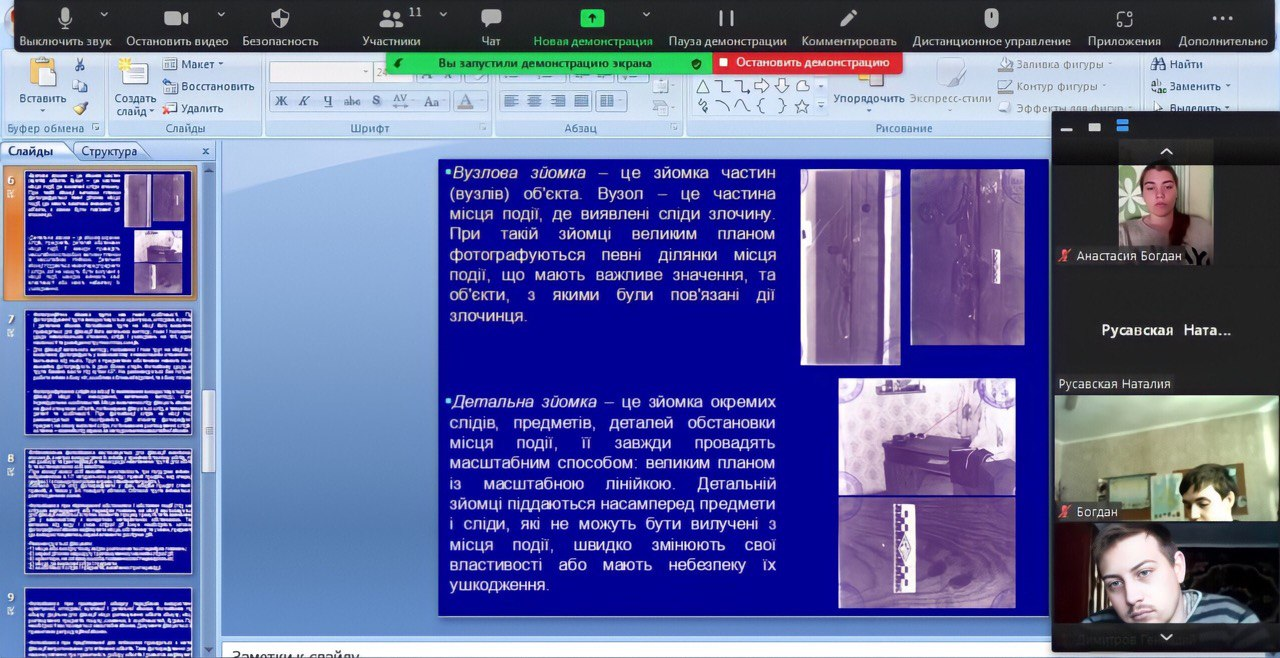
Task: Click the Остановить демонстрацию button
Action: point(807,62)
